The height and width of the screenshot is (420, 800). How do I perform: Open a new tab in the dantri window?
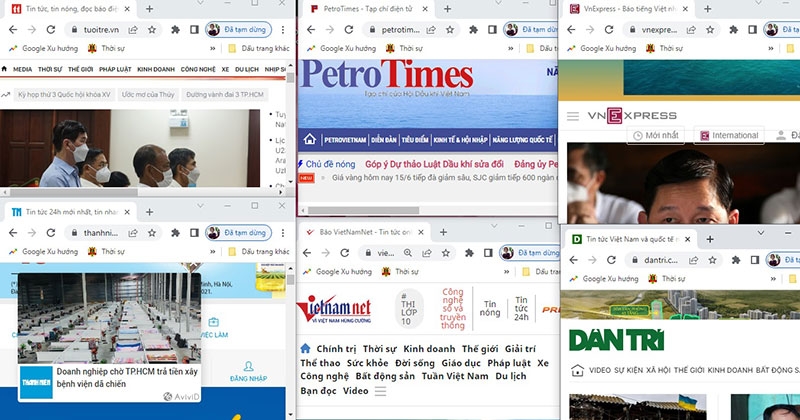(x=710, y=239)
